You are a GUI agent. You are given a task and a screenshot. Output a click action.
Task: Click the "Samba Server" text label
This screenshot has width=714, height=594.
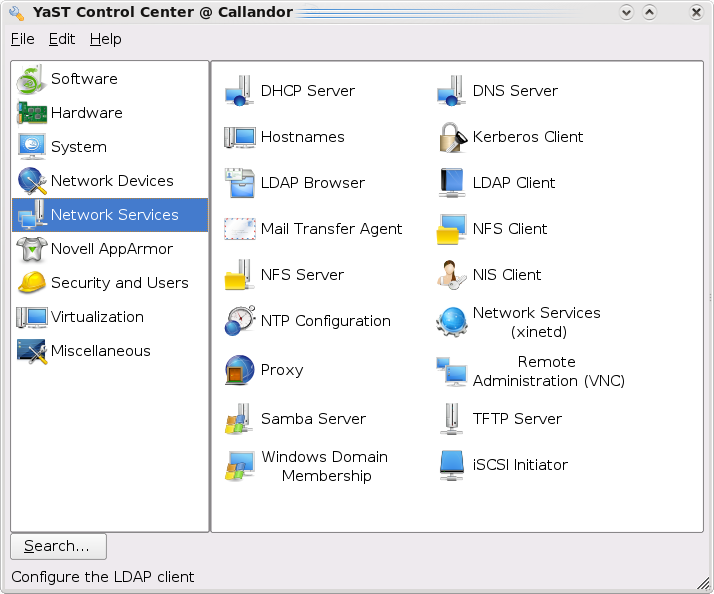(x=313, y=419)
